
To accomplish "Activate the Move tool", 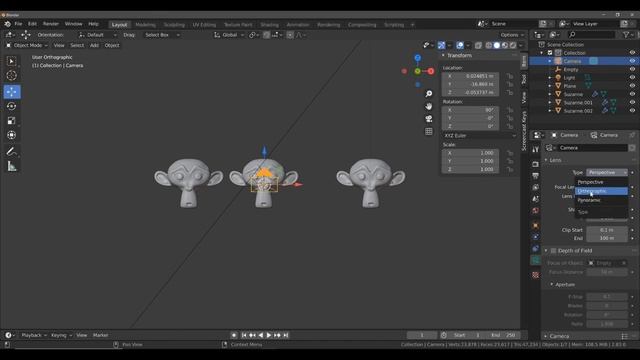I will click(12, 92).
